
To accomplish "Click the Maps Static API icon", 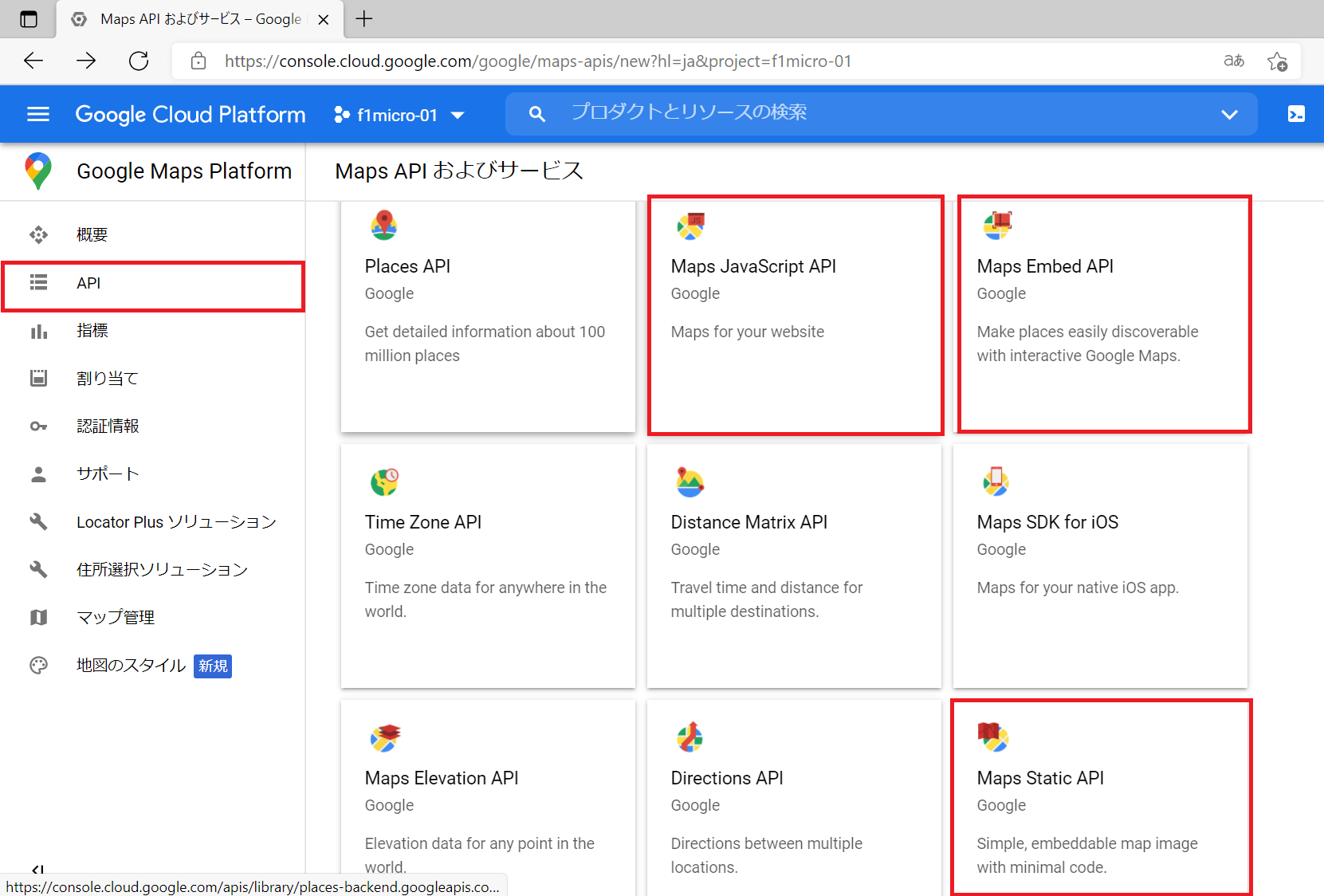I will coord(993,737).
